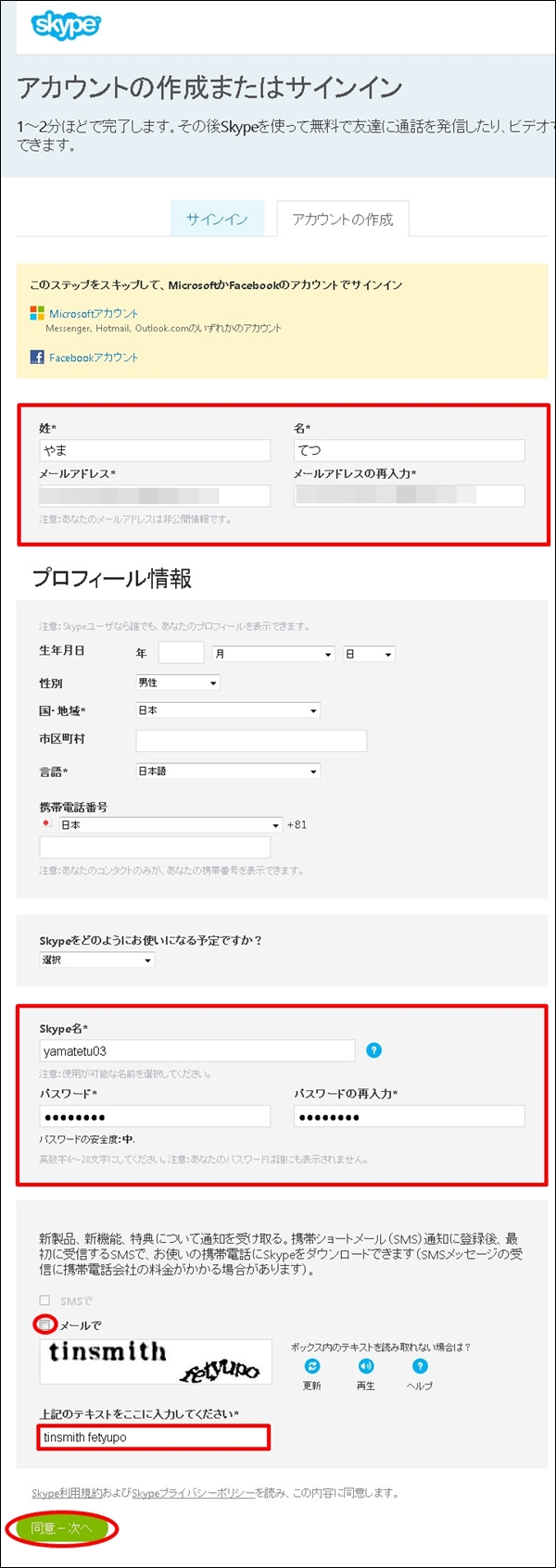Open the Skype usage 選択 dropdown

(x=96, y=960)
